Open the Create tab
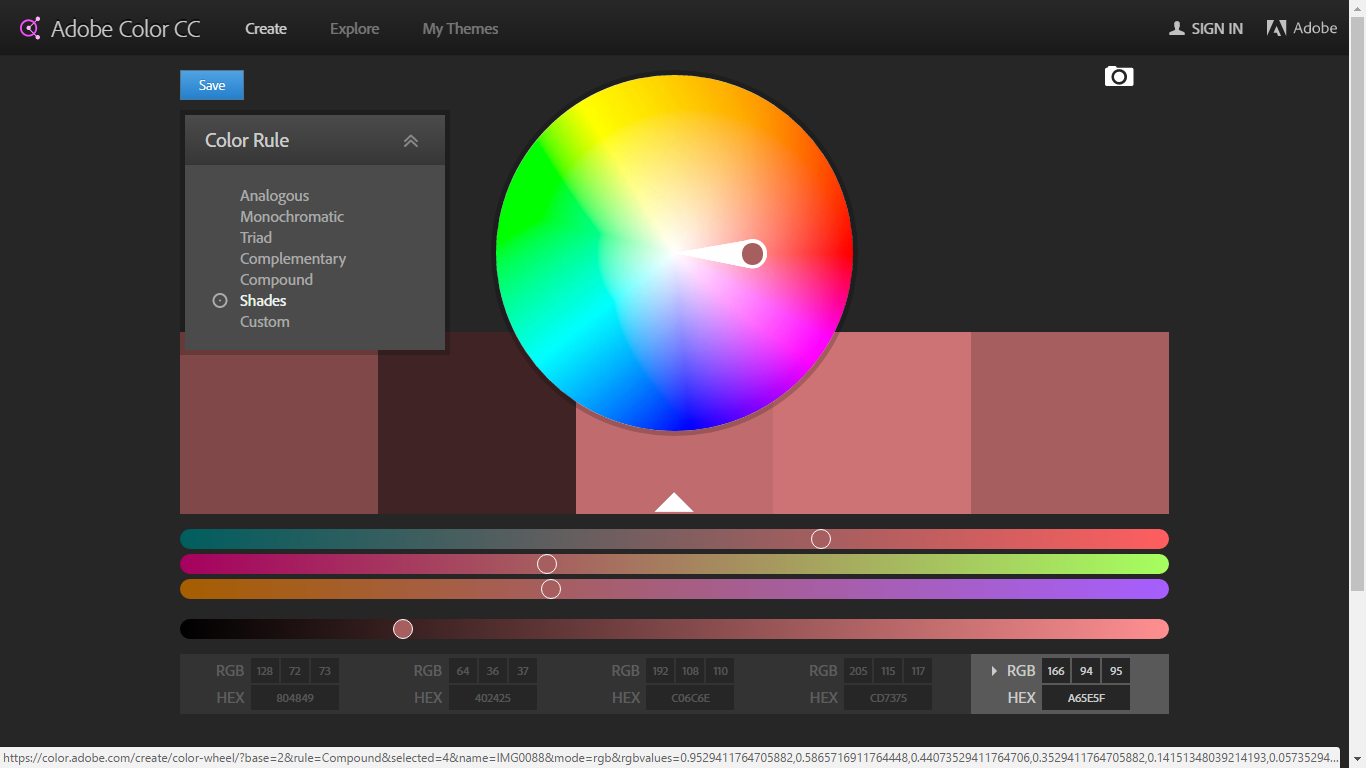 (266, 29)
